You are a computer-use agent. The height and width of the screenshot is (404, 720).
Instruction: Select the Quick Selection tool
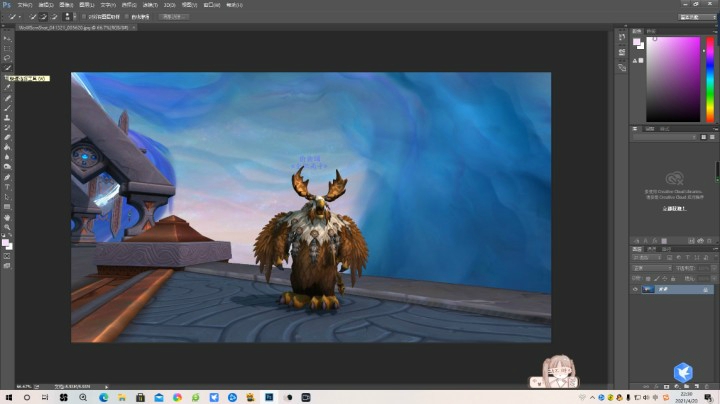click(7, 68)
